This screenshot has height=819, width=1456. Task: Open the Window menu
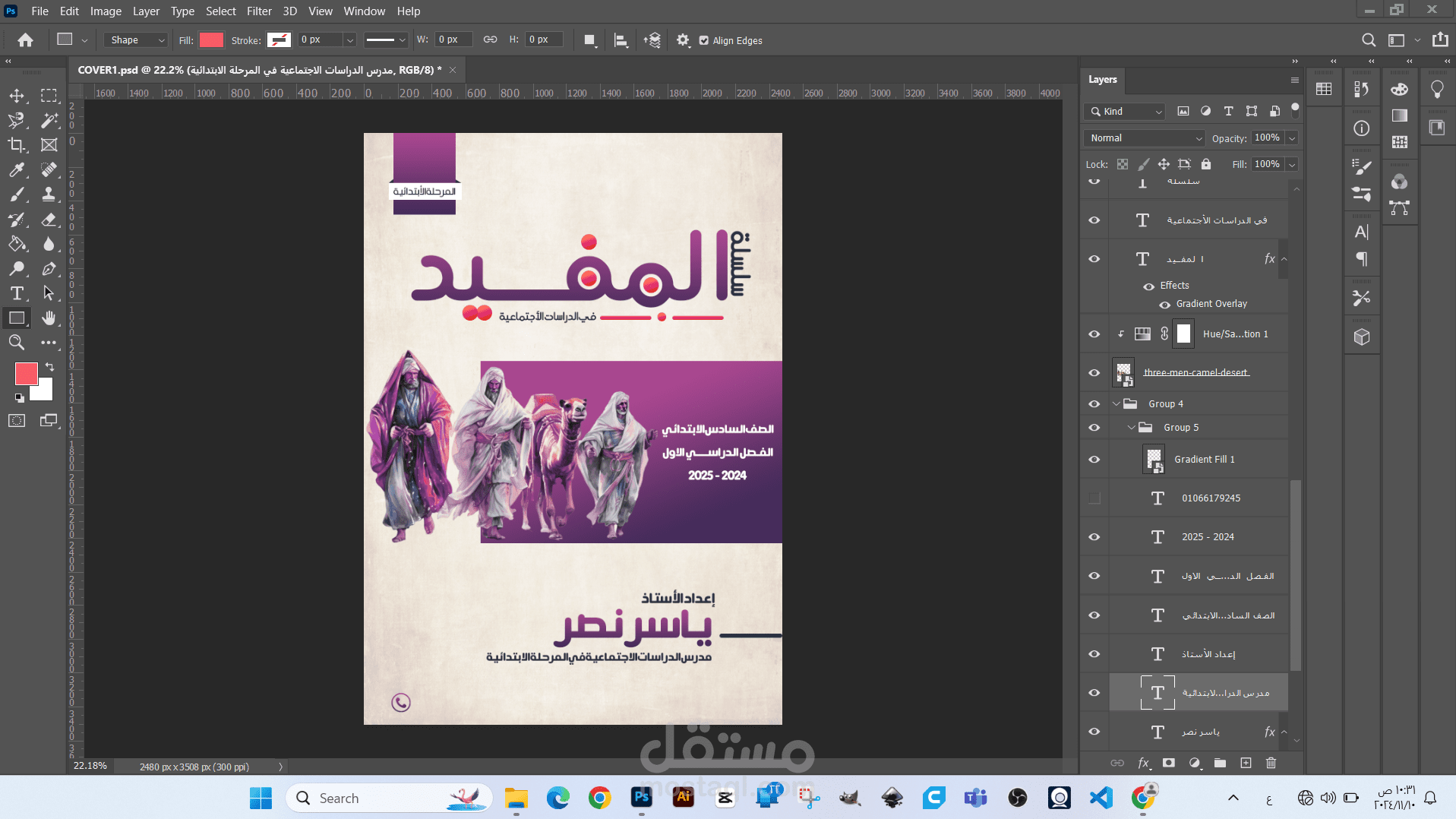point(365,11)
